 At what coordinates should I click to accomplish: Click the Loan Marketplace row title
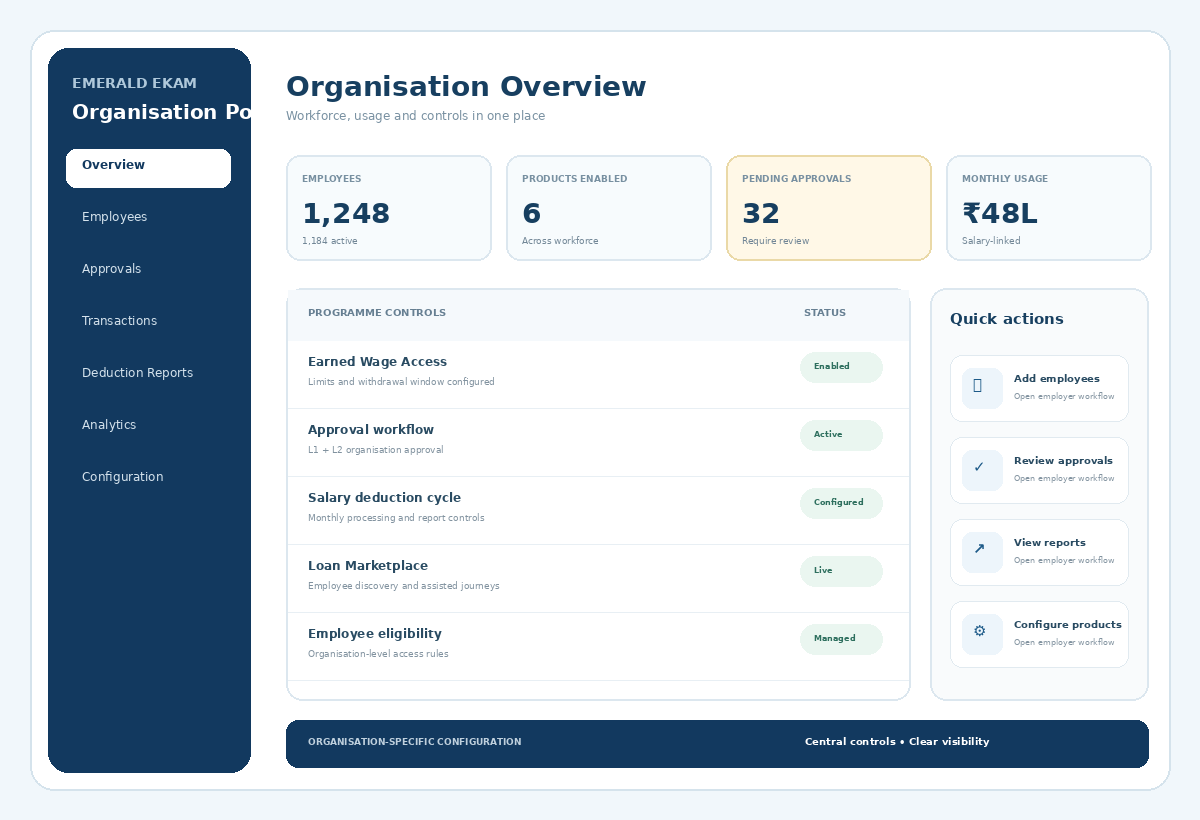point(368,566)
